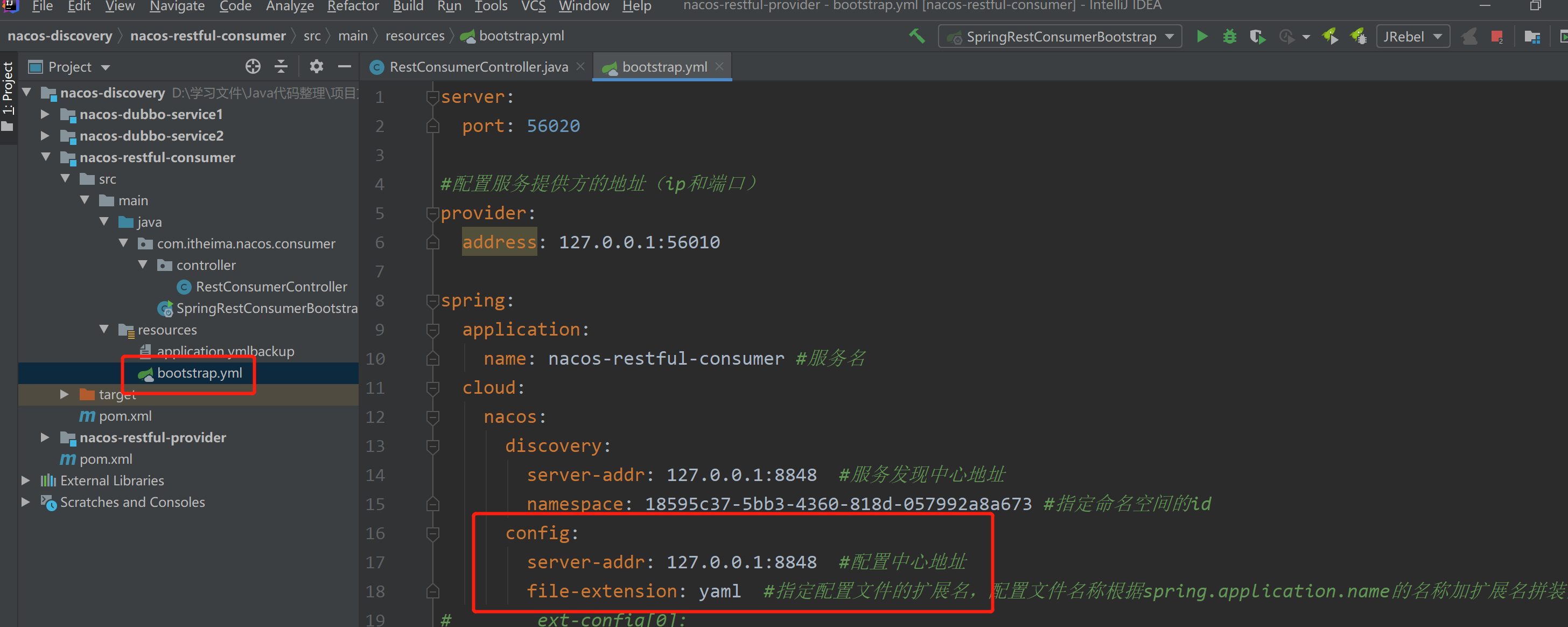Open the View menu

(x=120, y=6)
